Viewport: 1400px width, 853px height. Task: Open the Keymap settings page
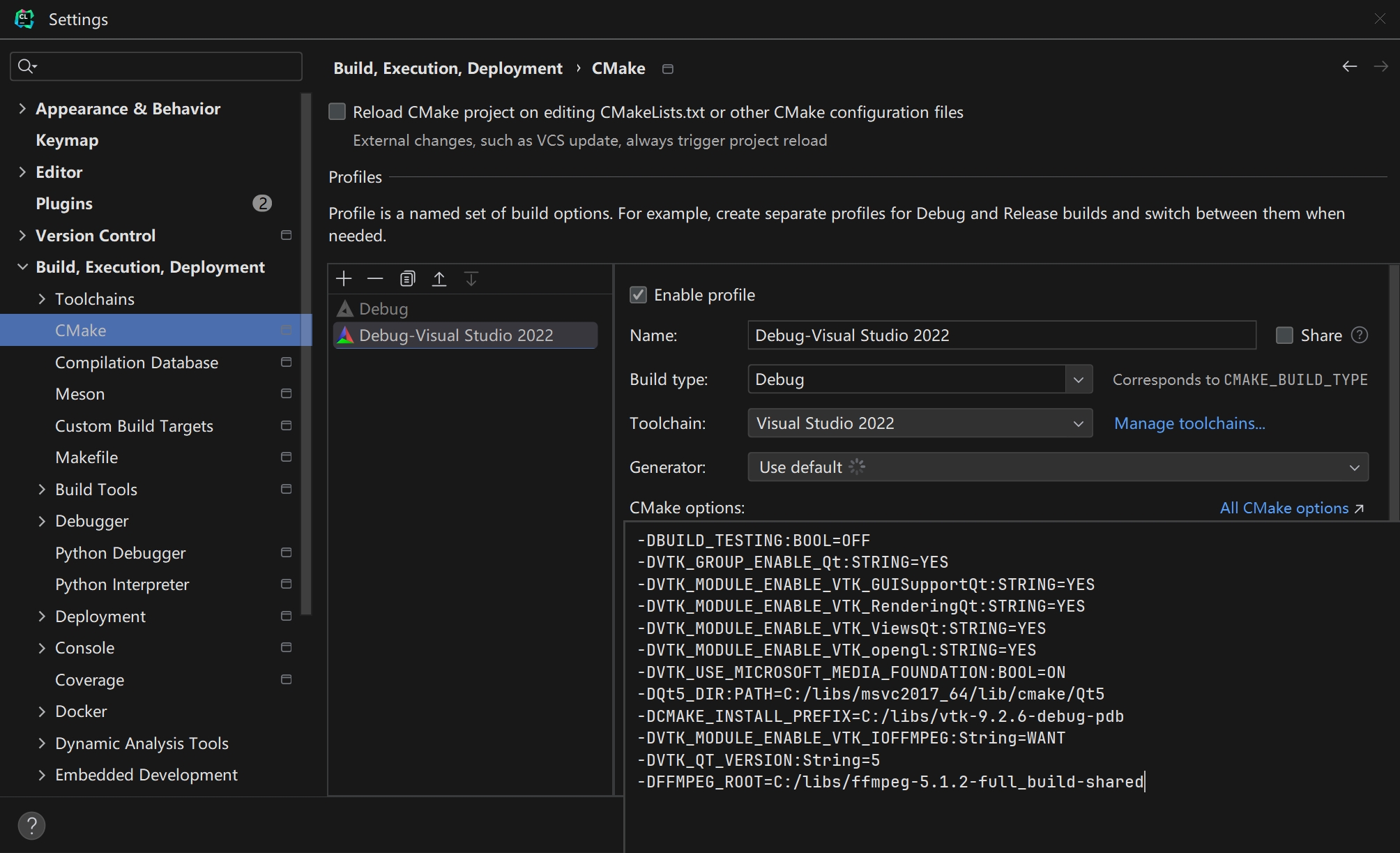[x=67, y=140]
